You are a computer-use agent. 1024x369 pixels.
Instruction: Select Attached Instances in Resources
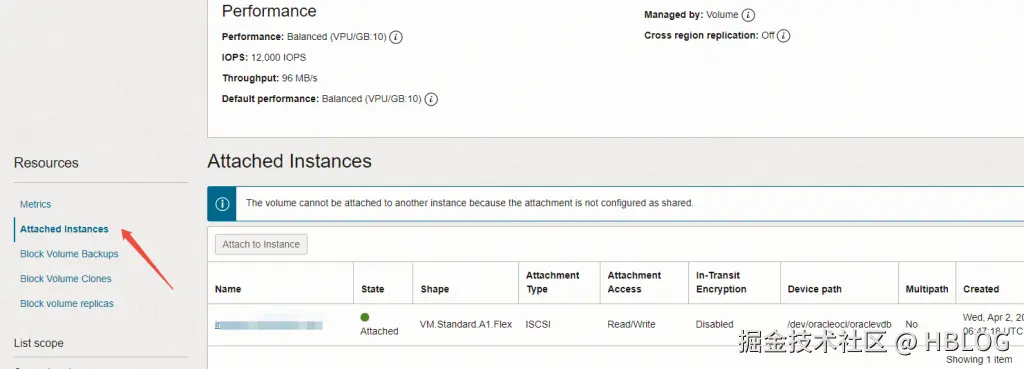coord(64,229)
